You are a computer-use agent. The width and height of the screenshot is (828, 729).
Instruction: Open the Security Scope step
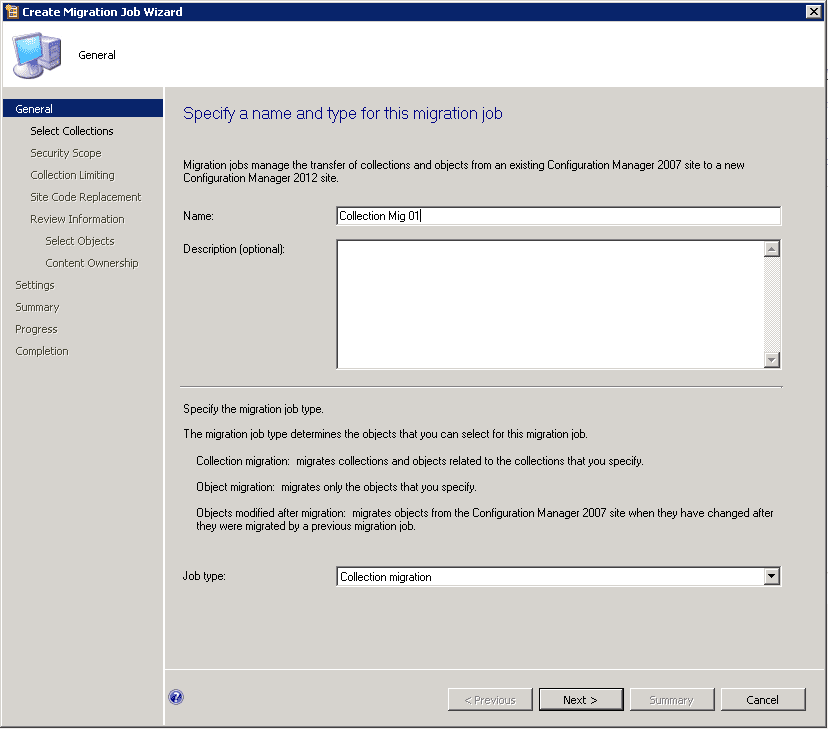[x=66, y=153]
